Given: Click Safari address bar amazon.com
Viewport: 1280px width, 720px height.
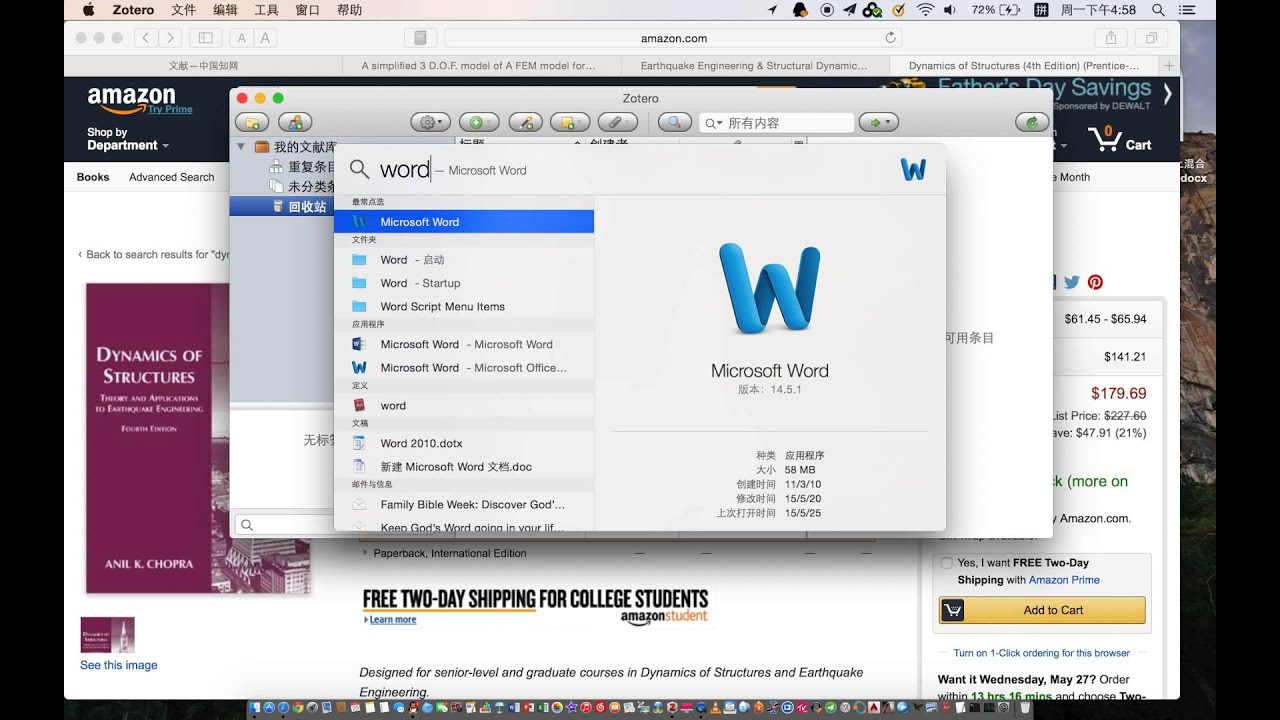Looking at the screenshot, I should 674,38.
